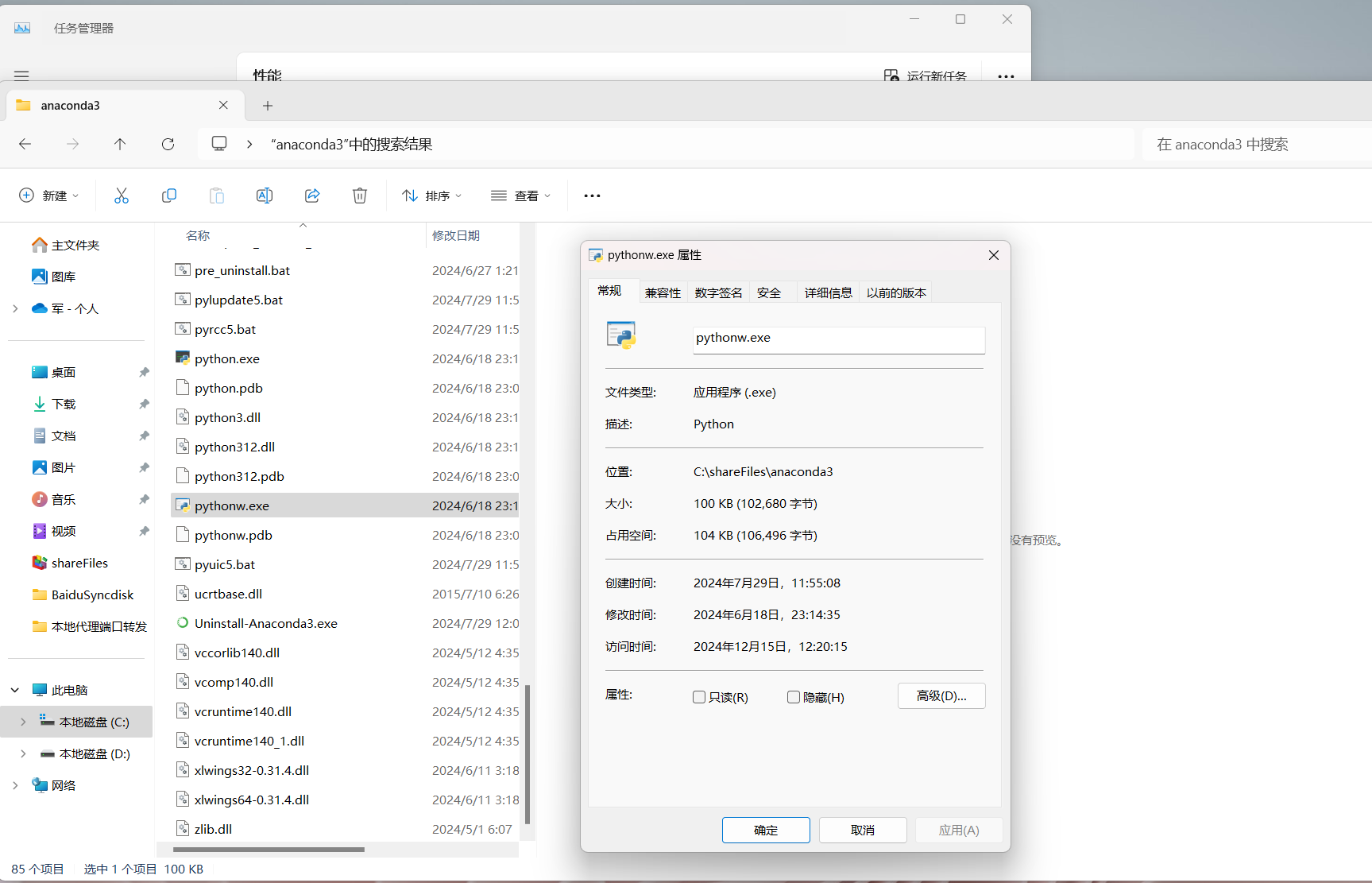Rename the selected file
The height and width of the screenshot is (883, 1372).
pos(264,195)
